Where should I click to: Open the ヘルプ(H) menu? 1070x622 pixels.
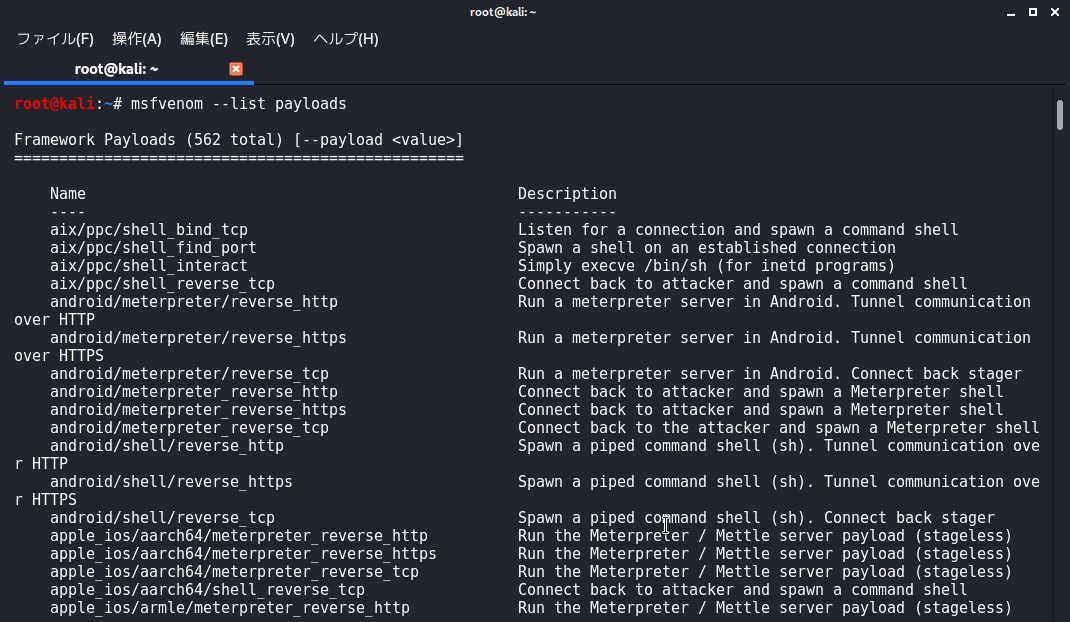point(345,39)
